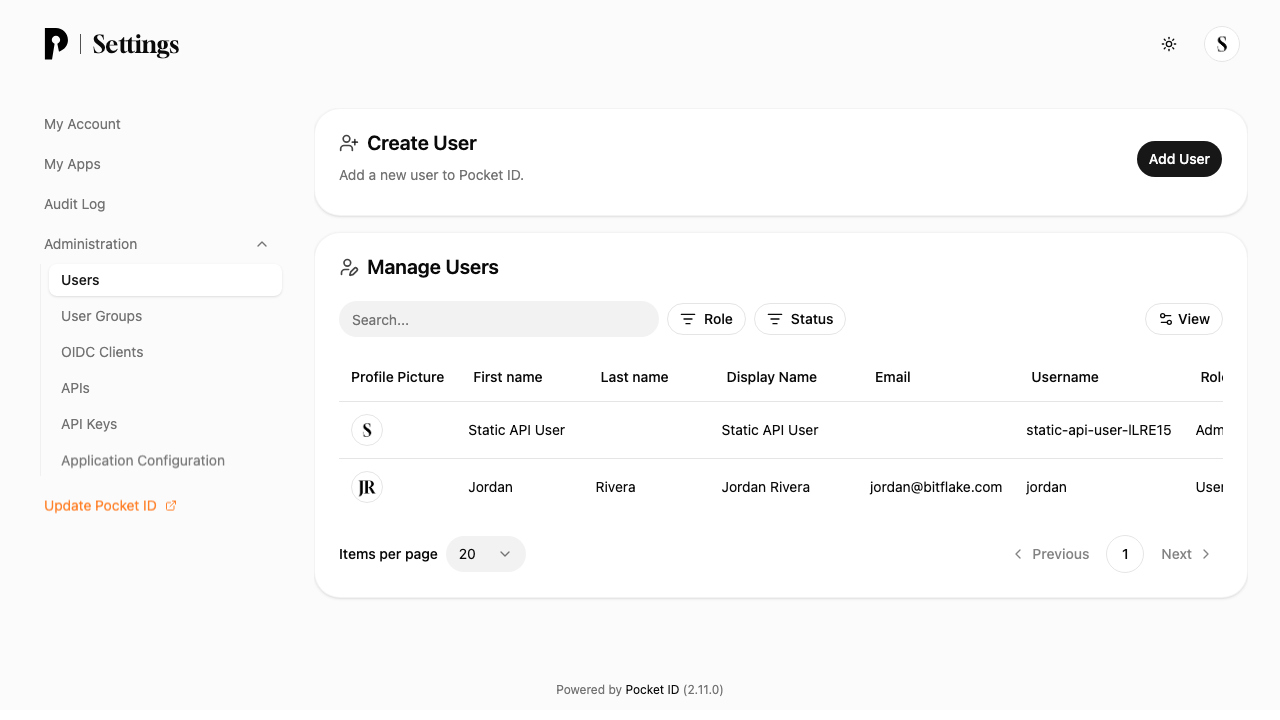This screenshot has width=1280, height=720.
Task: Open OIDC Clients section
Action: click(102, 352)
